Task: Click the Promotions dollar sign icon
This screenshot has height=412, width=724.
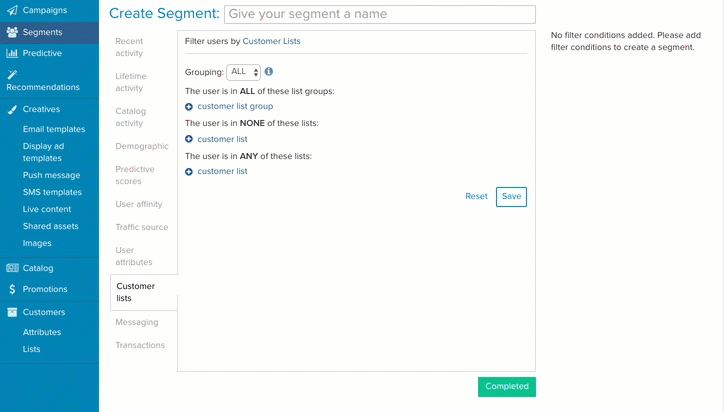Action: pos(12,289)
